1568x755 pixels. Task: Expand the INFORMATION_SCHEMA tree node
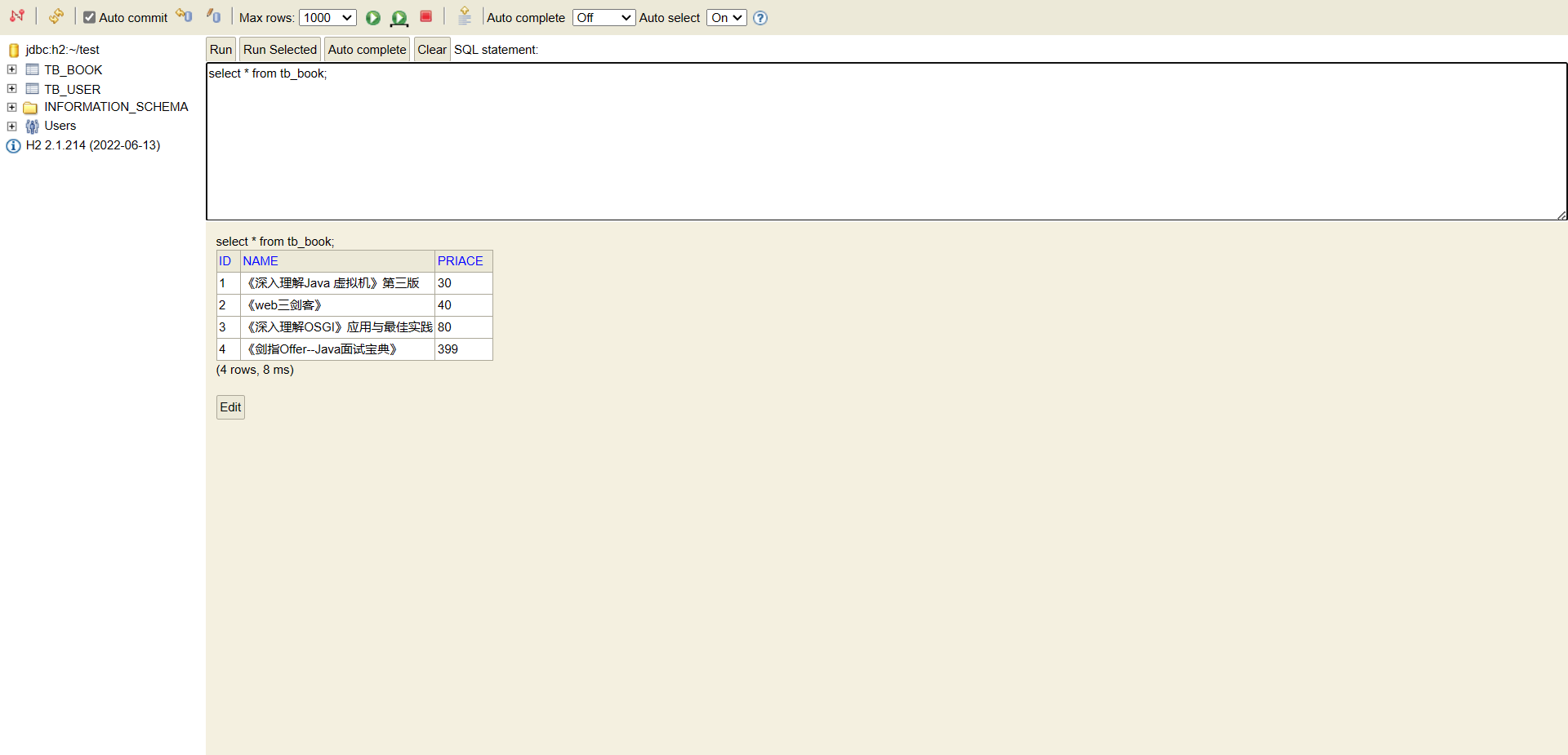[x=12, y=107]
